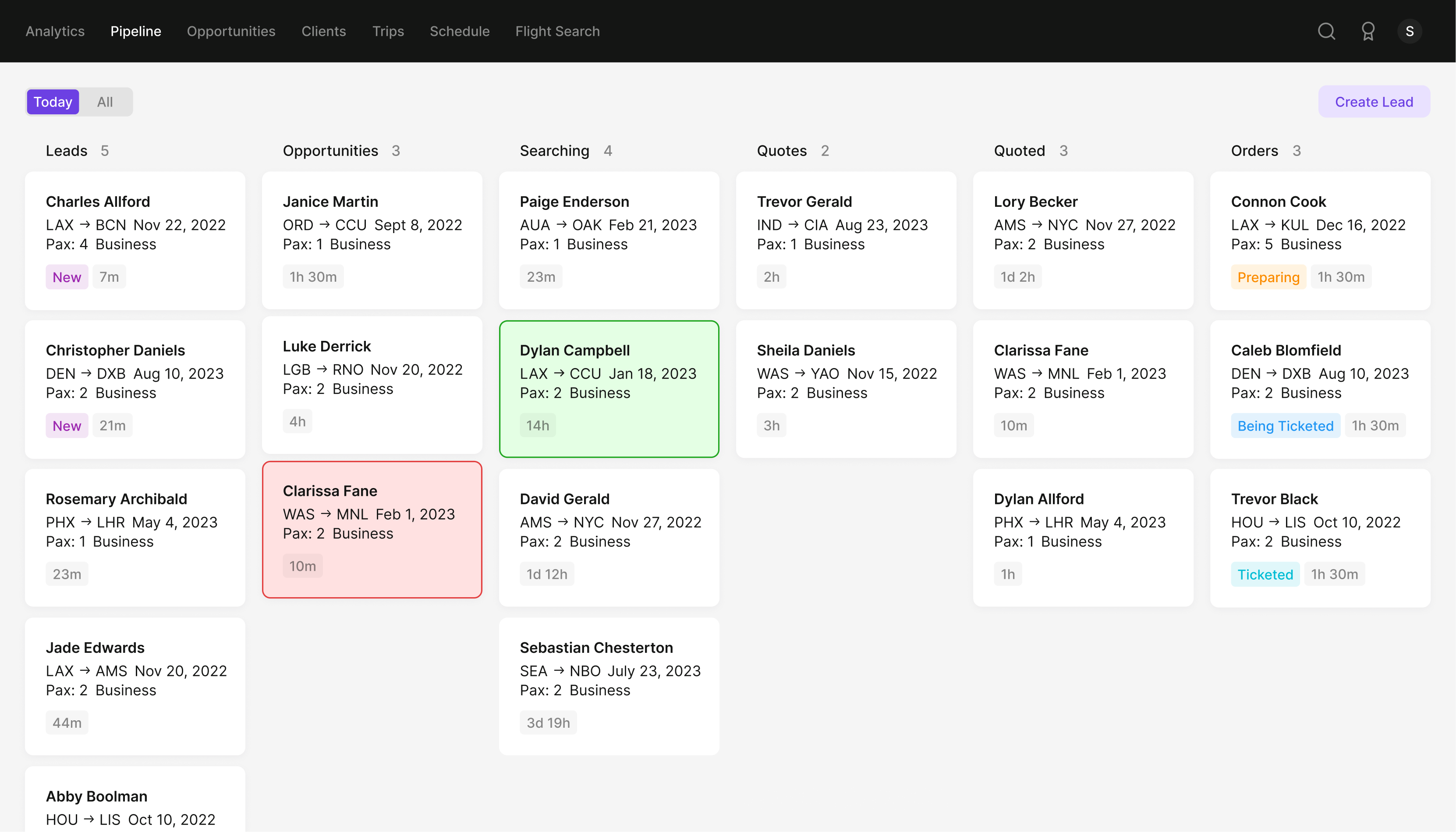Open the user avatar labeled S
The height and width of the screenshot is (832, 1456).
[1410, 32]
